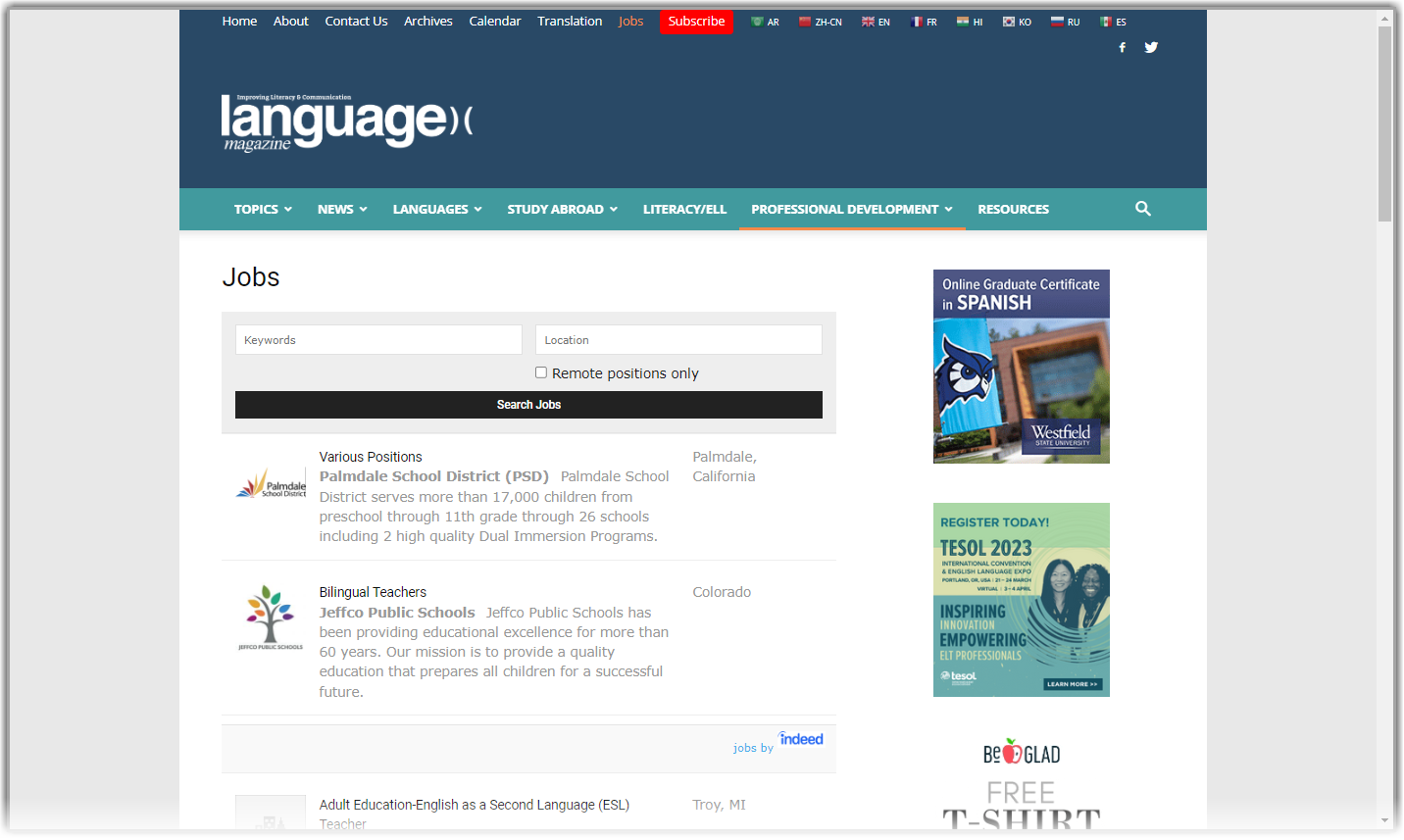
Task: Click the Jeffco Public Schools logo
Action: tap(271, 618)
